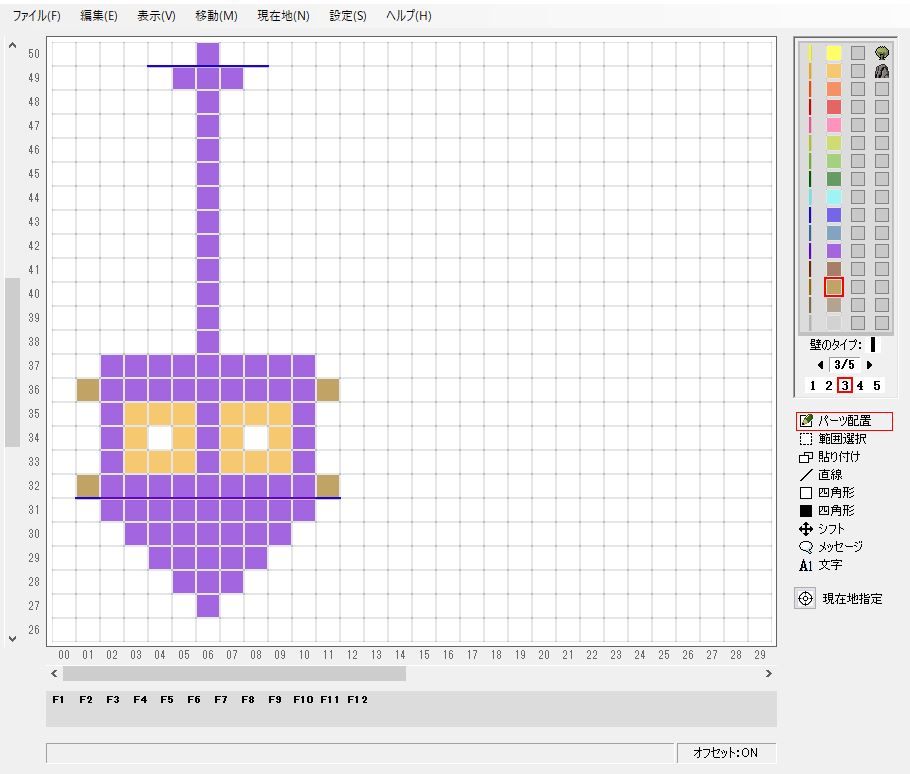Pick the cyan color swatch
The image size is (910, 774).
pos(834,197)
